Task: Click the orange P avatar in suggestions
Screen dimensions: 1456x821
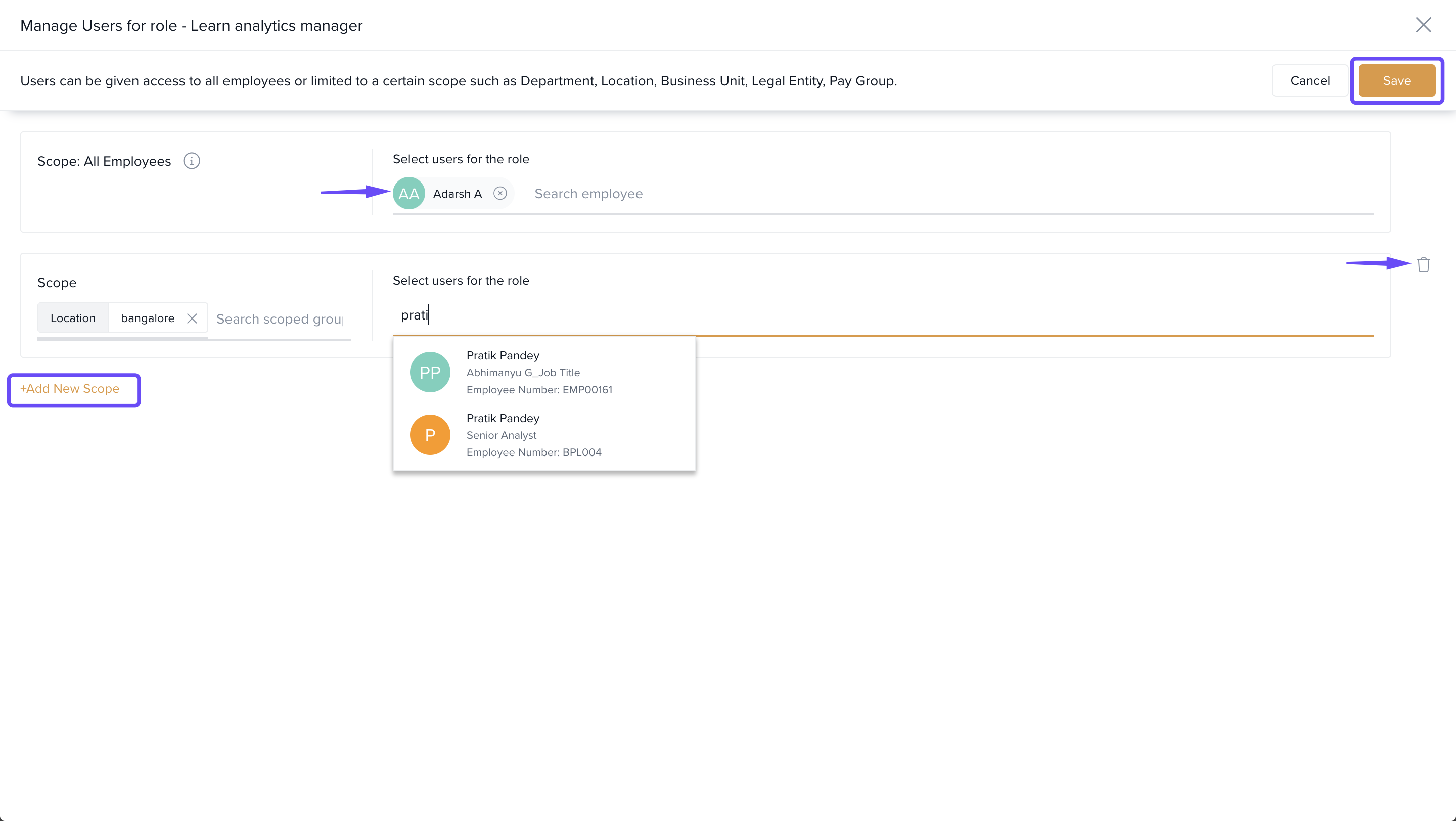Action: click(430, 435)
